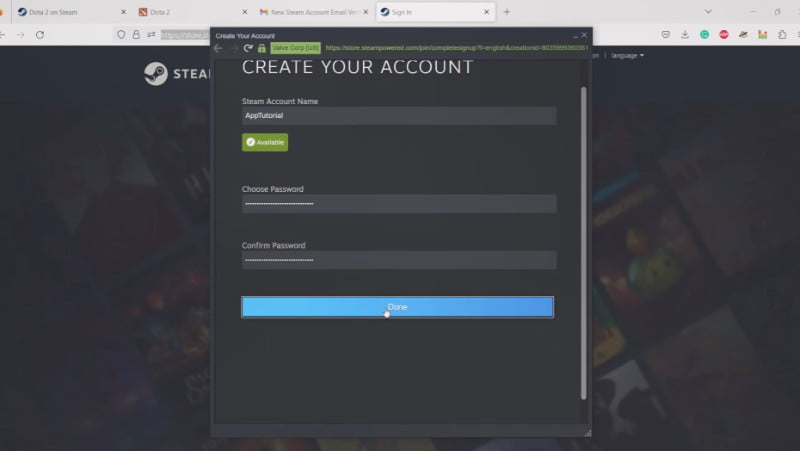Click the green Available status badge

pyautogui.click(x=265, y=142)
